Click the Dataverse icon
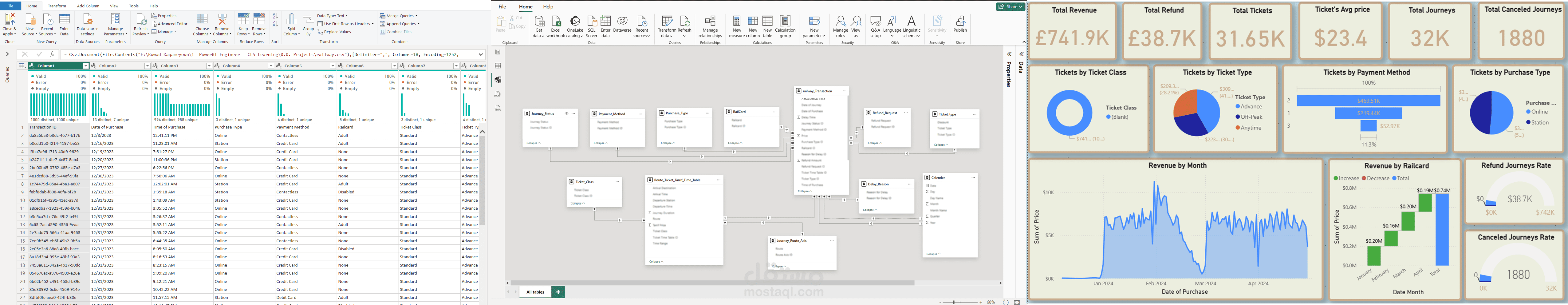 click(622, 21)
